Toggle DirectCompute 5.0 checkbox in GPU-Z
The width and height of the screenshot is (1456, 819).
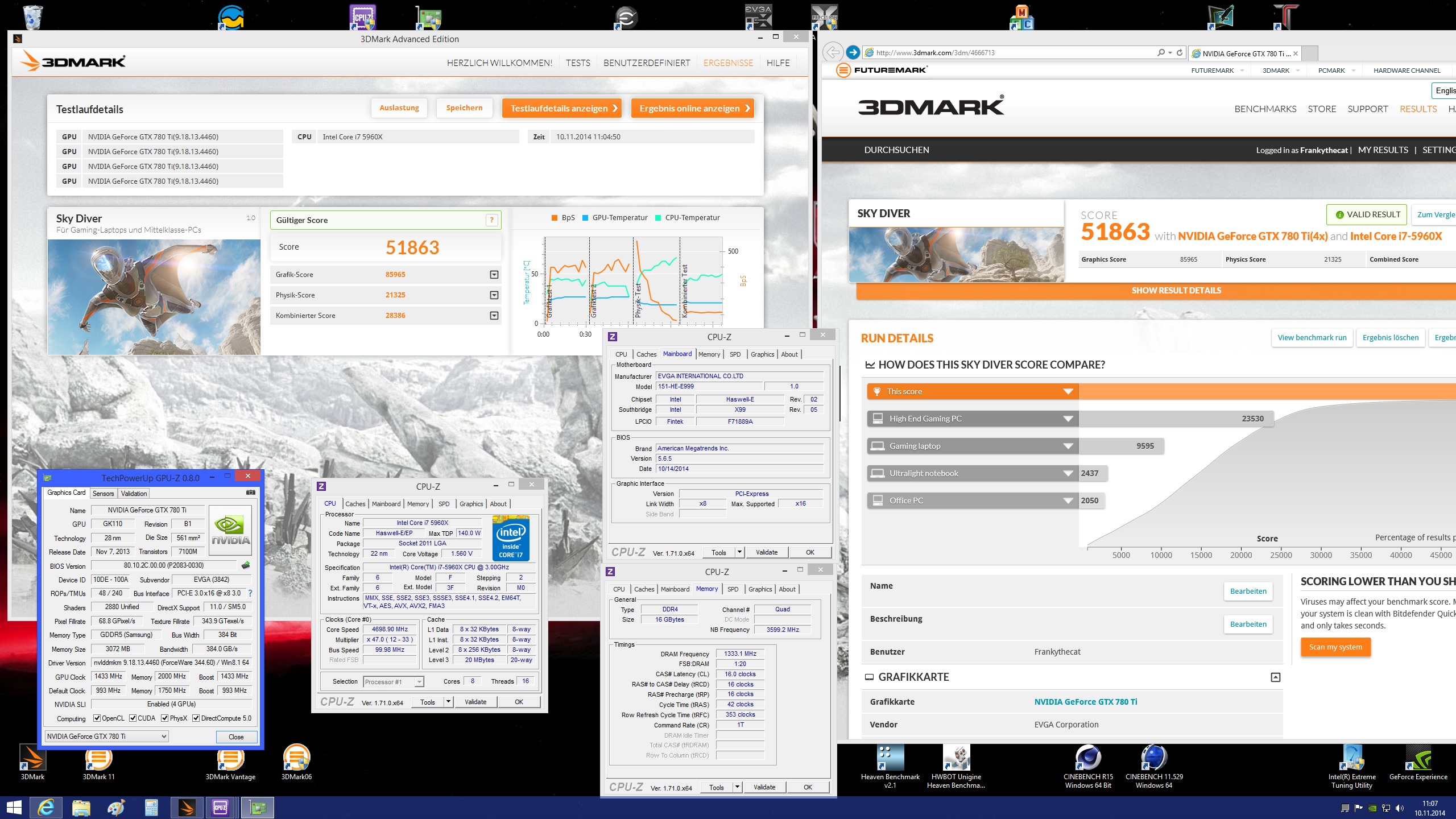[196, 718]
